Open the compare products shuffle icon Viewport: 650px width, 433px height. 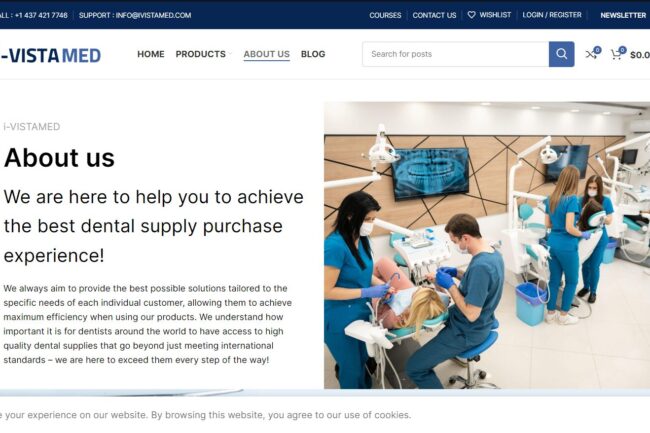(591, 54)
